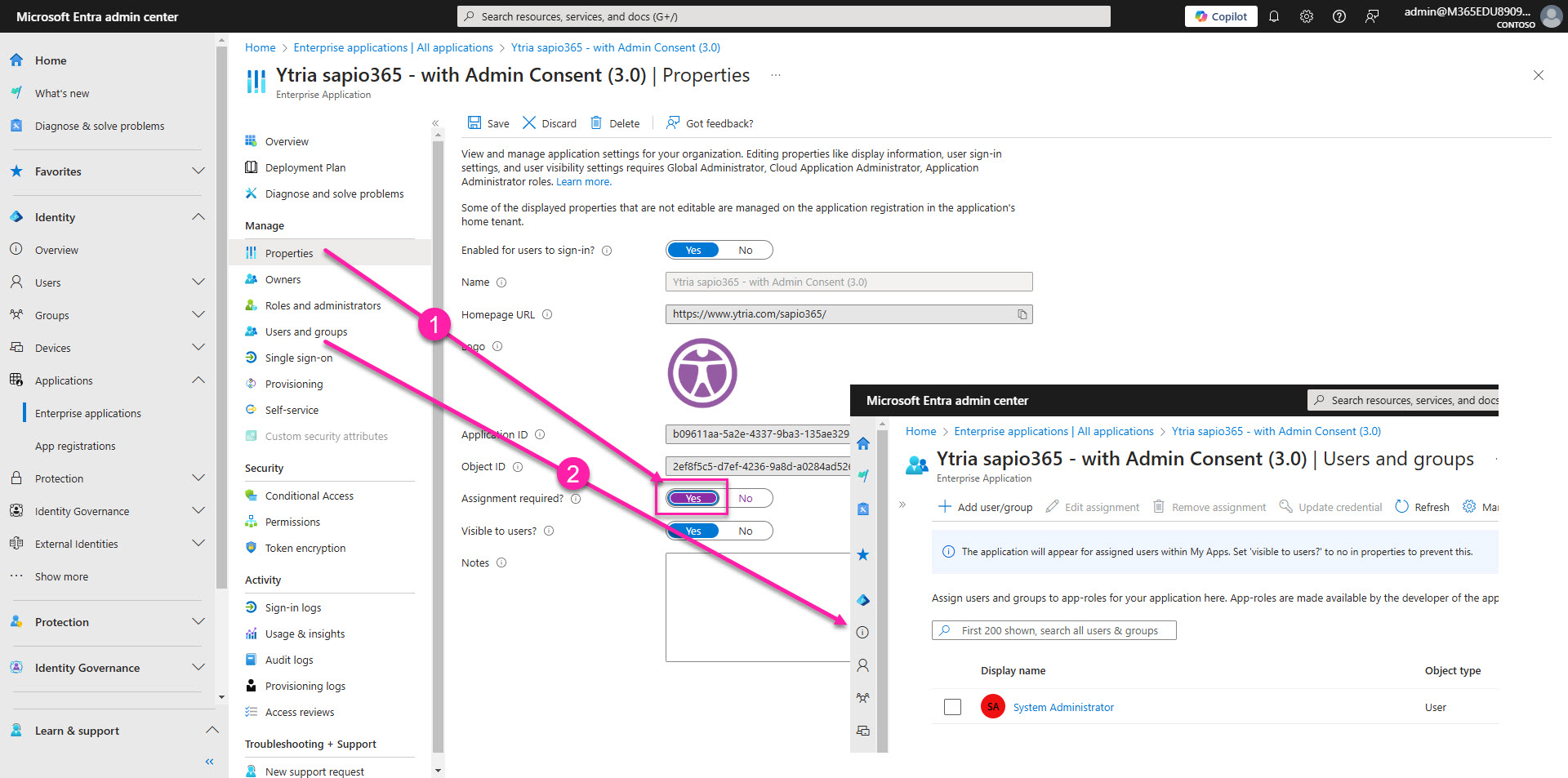Click the Save disk icon
The height and width of the screenshot is (778, 1568).
click(474, 123)
